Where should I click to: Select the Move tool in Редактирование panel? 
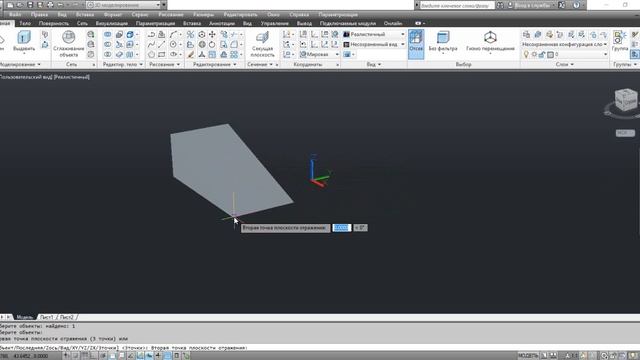coord(212,35)
